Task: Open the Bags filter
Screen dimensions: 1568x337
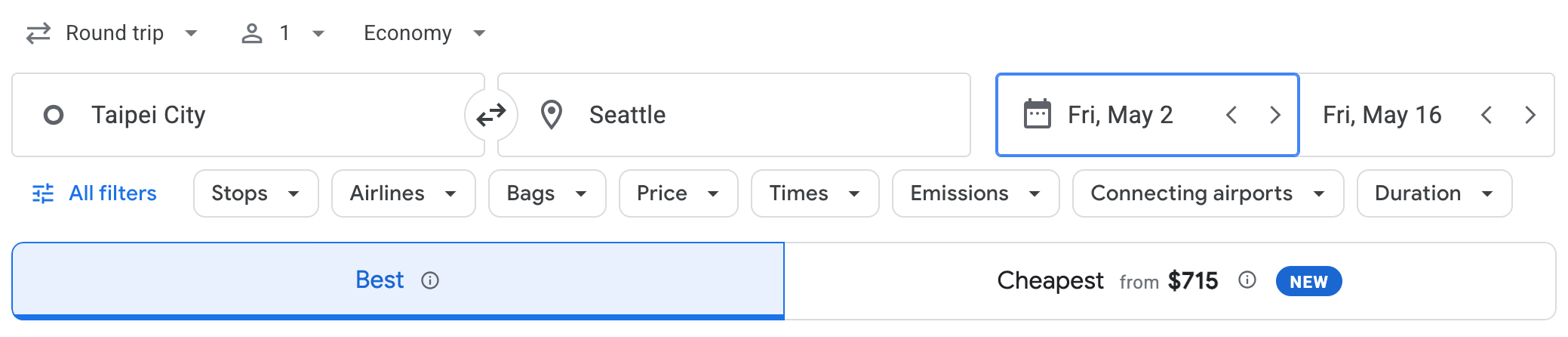Action: [547, 193]
